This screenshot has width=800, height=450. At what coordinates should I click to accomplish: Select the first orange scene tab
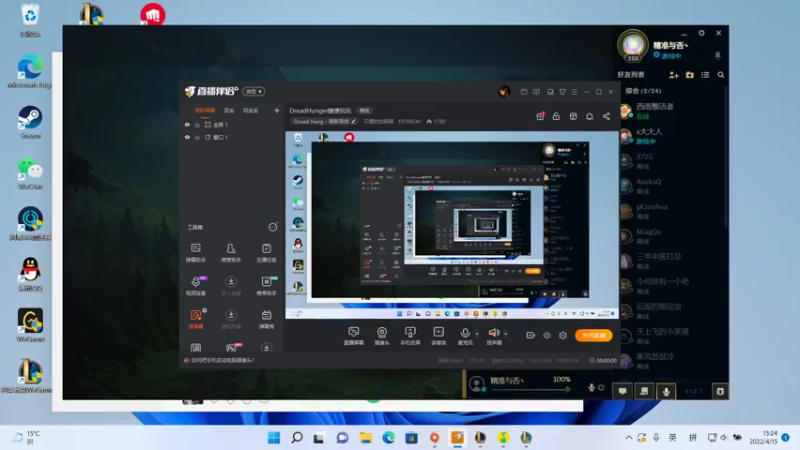pyautogui.click(x=205, y=111)
